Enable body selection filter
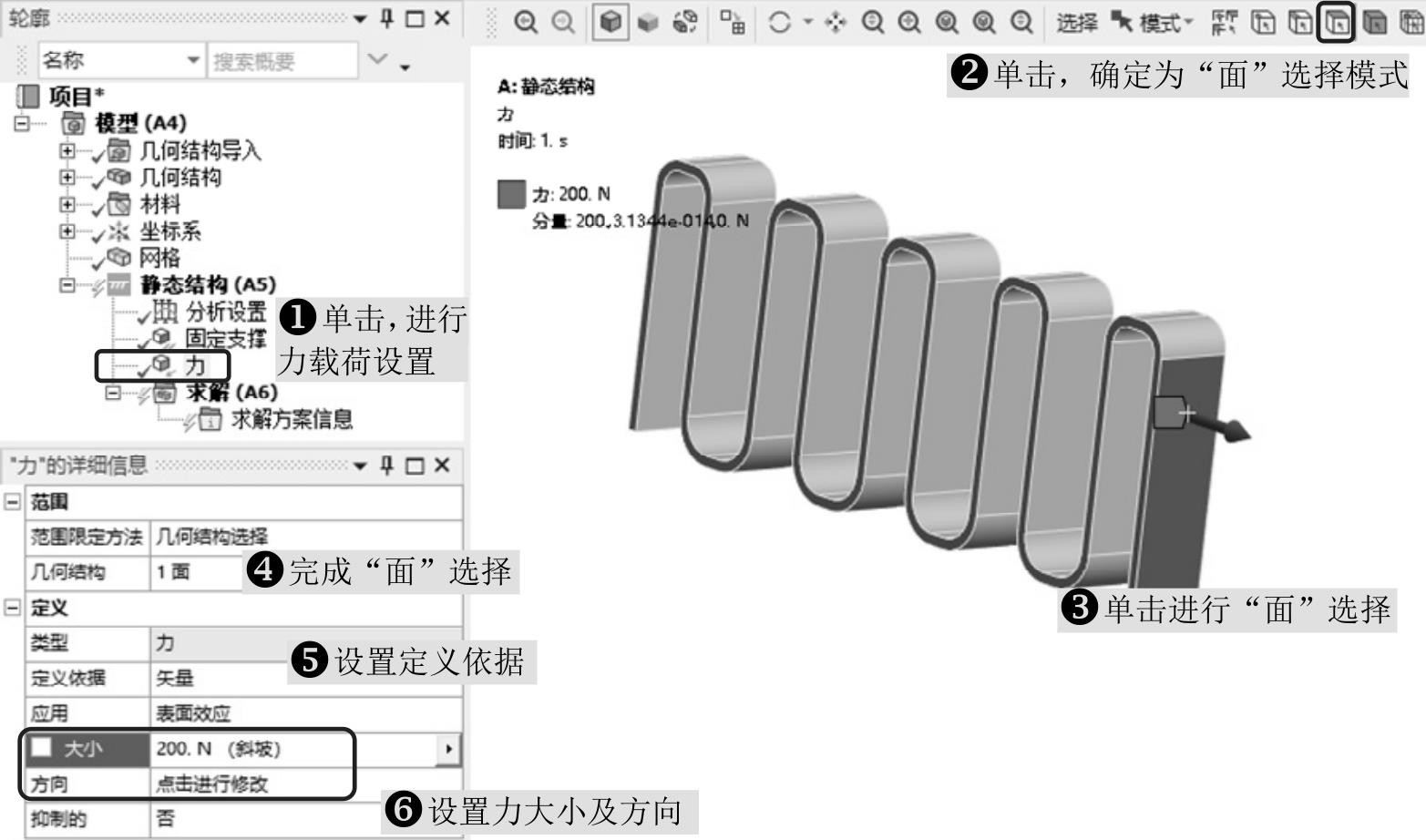The width and height of the screenshot is (1426, 840). [1374, 22]
